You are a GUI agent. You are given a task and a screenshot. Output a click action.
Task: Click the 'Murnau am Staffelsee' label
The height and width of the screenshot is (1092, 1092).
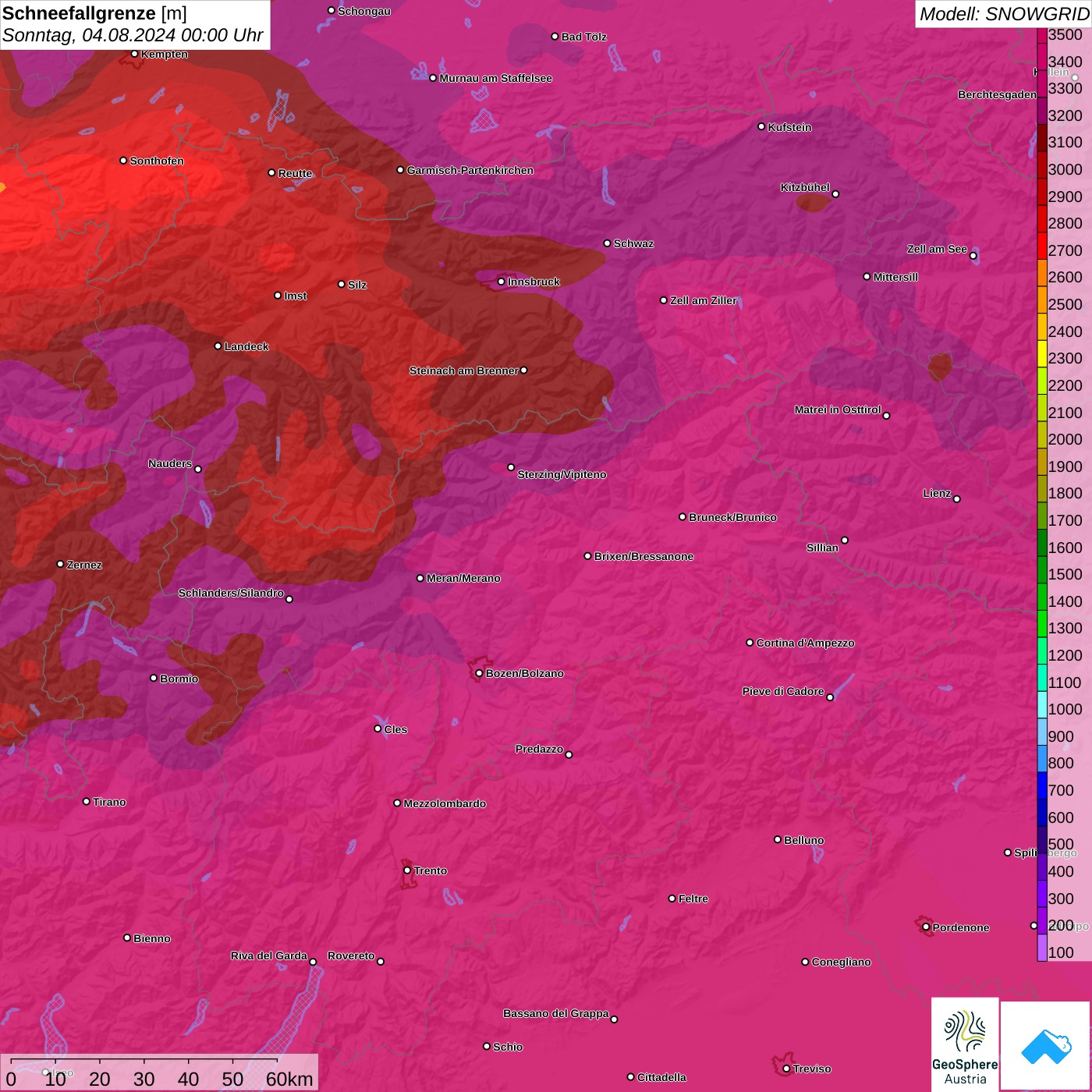pos(495,78)
